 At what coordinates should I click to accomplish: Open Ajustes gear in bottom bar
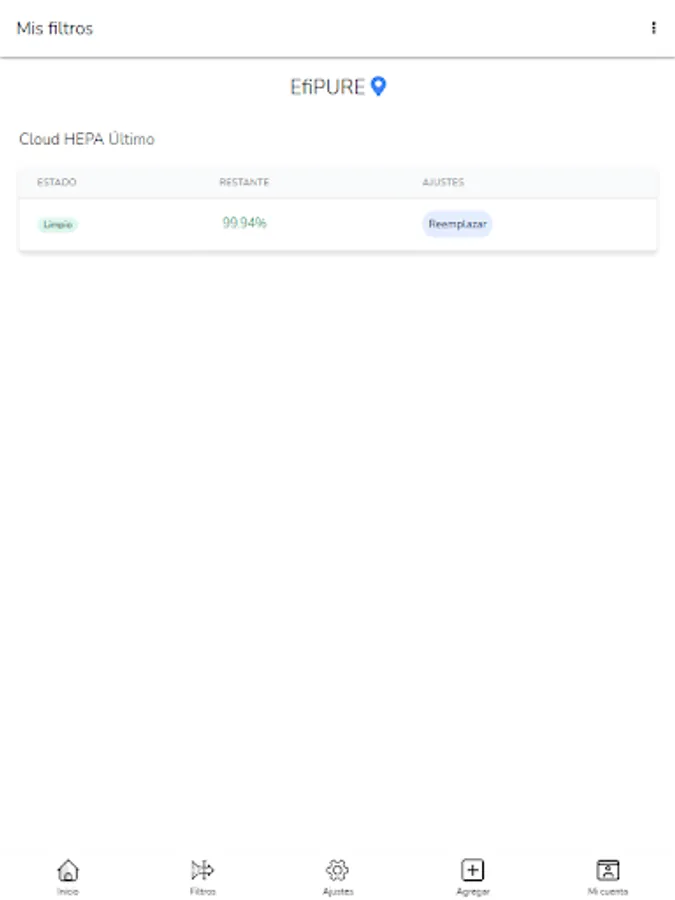[x=338, y=870]
